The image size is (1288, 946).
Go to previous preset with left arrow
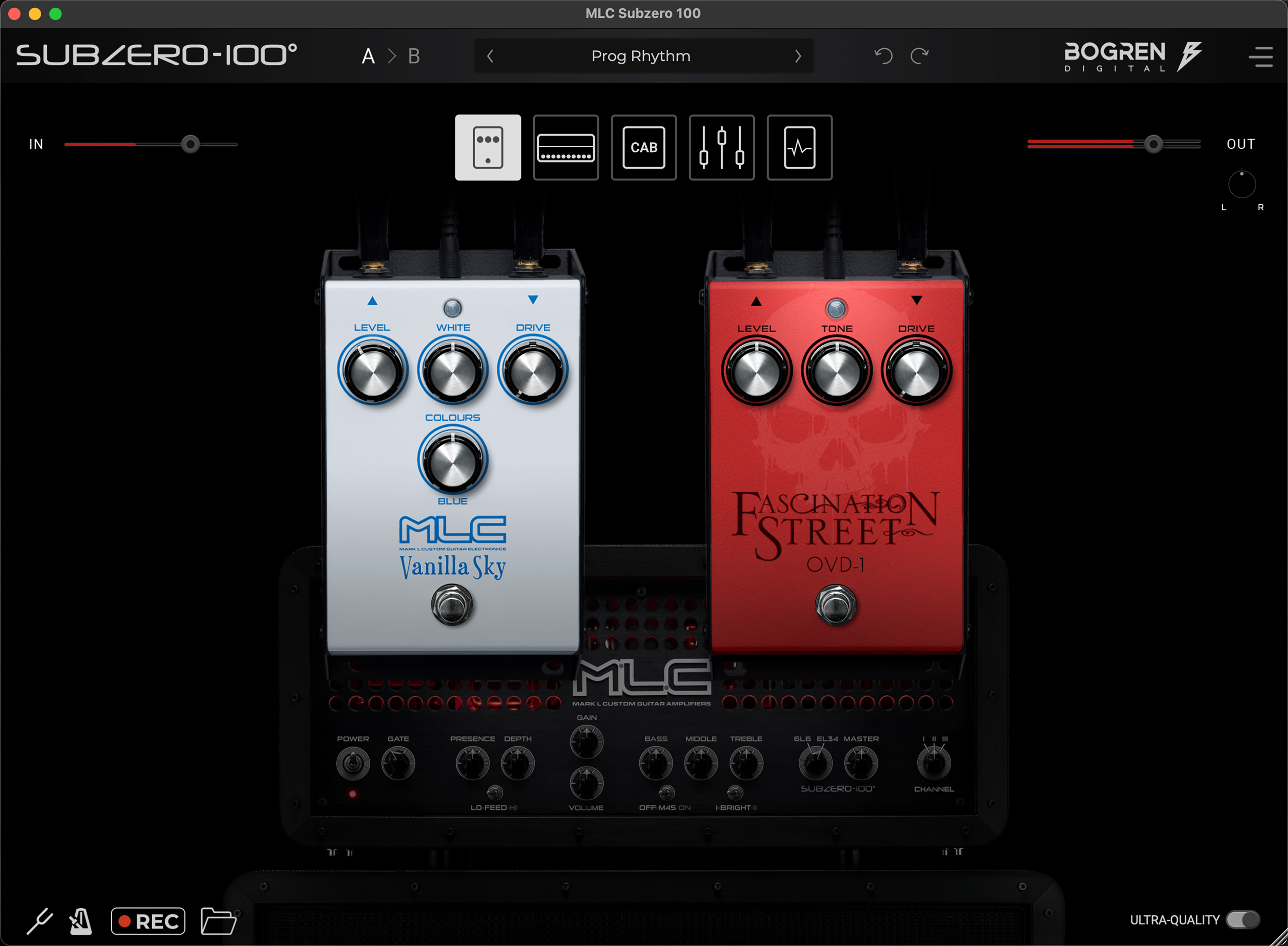click(x=490, y=56)
